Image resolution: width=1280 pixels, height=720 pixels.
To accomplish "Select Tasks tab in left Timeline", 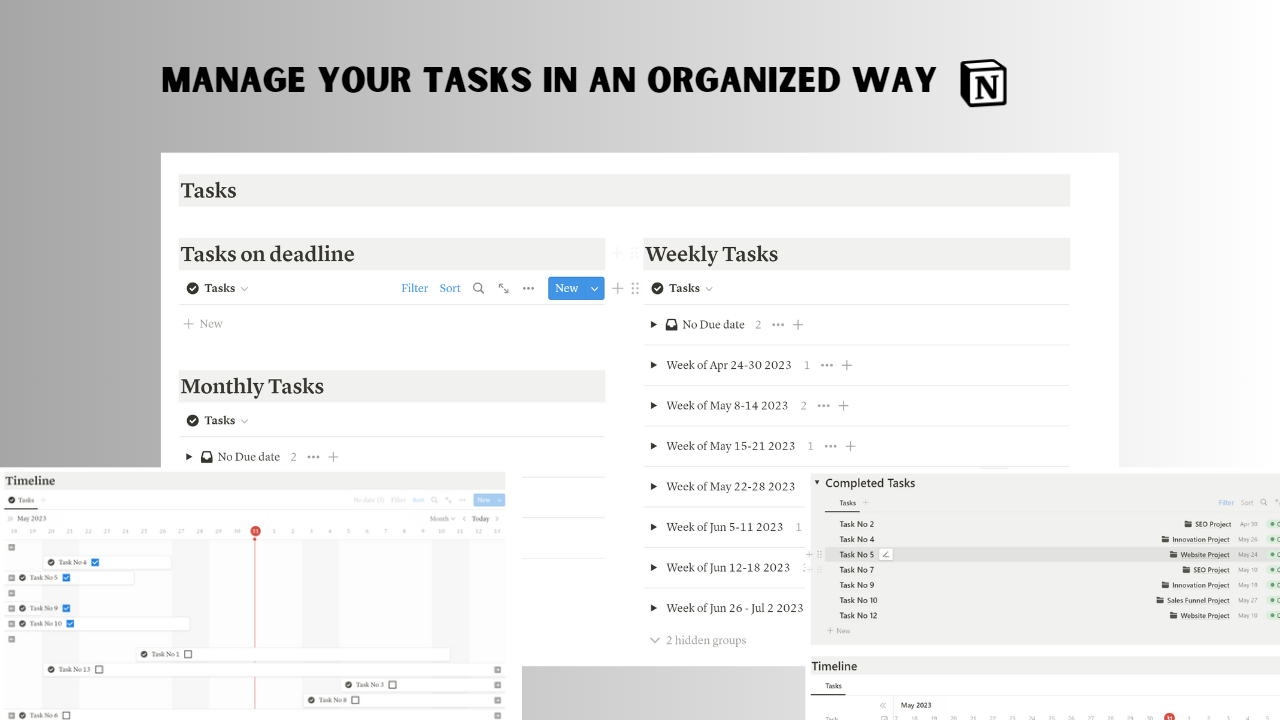I will [20, 500].
